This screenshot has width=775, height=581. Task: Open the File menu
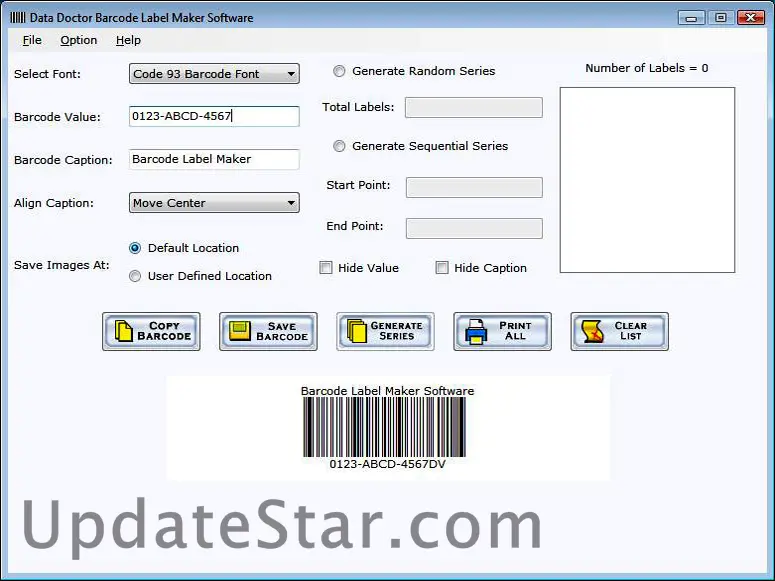click(x=32, y=40)
